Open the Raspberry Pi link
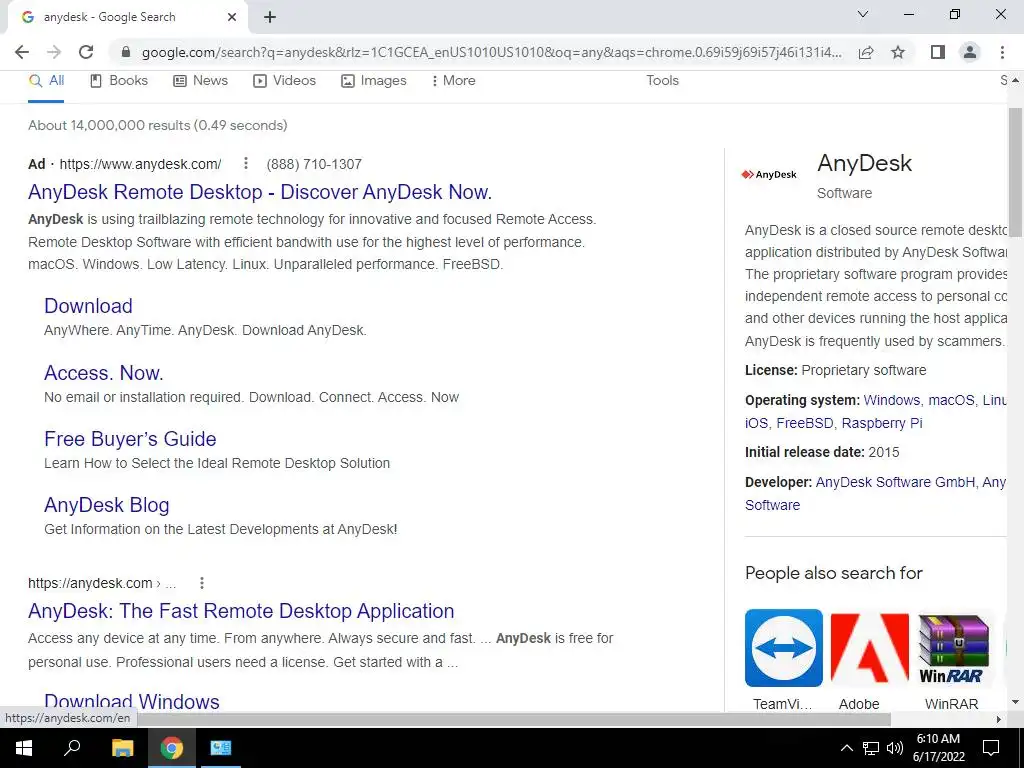 pos(882,423)
